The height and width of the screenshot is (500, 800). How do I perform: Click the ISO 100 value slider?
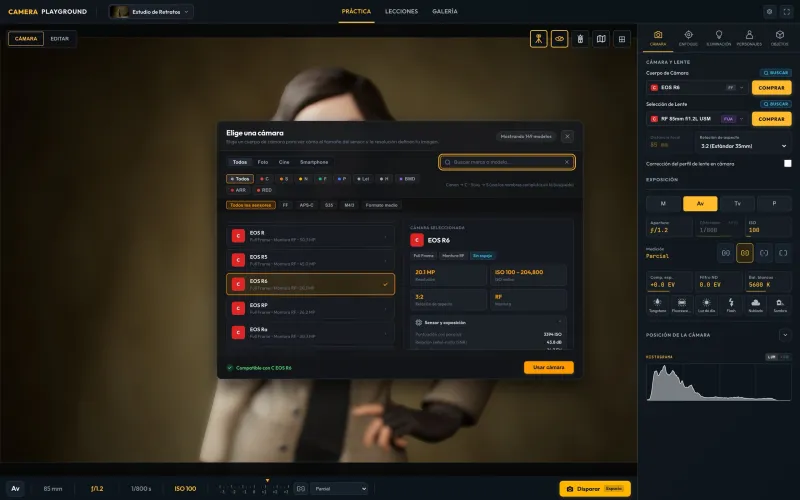[768, 227]
